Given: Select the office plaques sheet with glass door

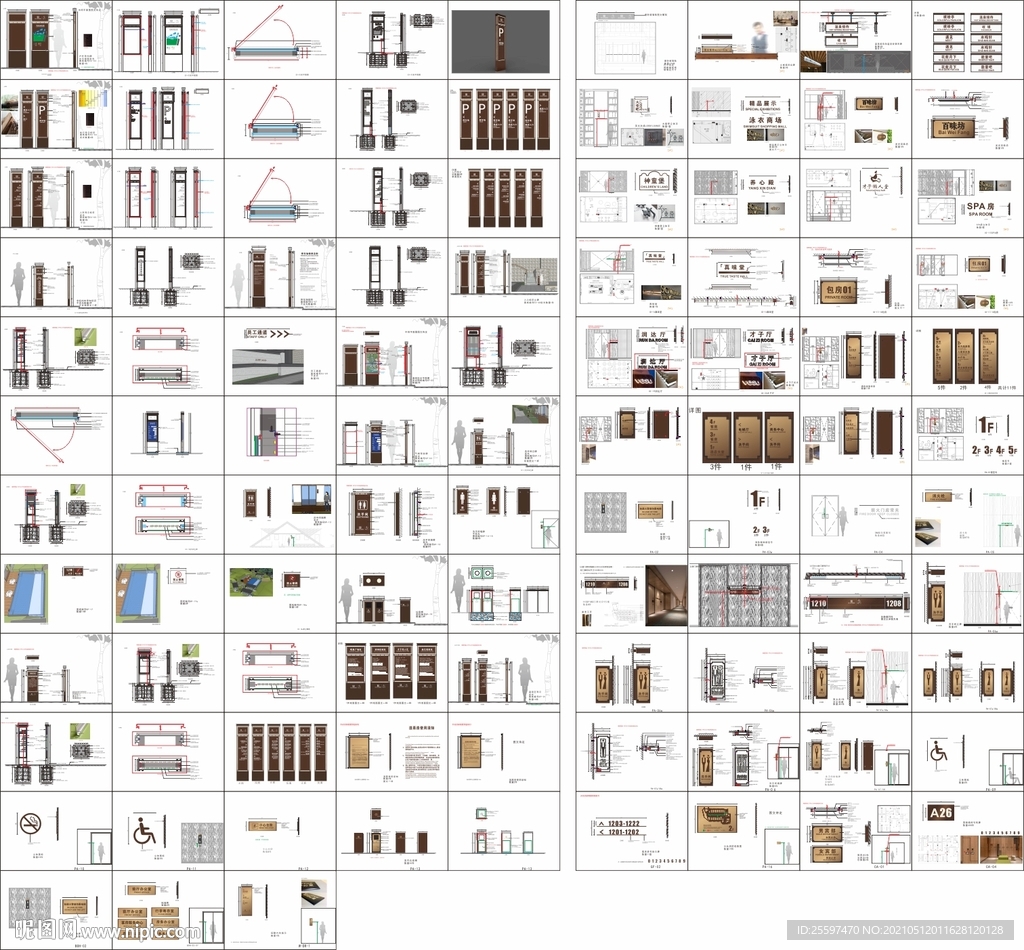Looking at the screenshot, I should click(168, 910).
